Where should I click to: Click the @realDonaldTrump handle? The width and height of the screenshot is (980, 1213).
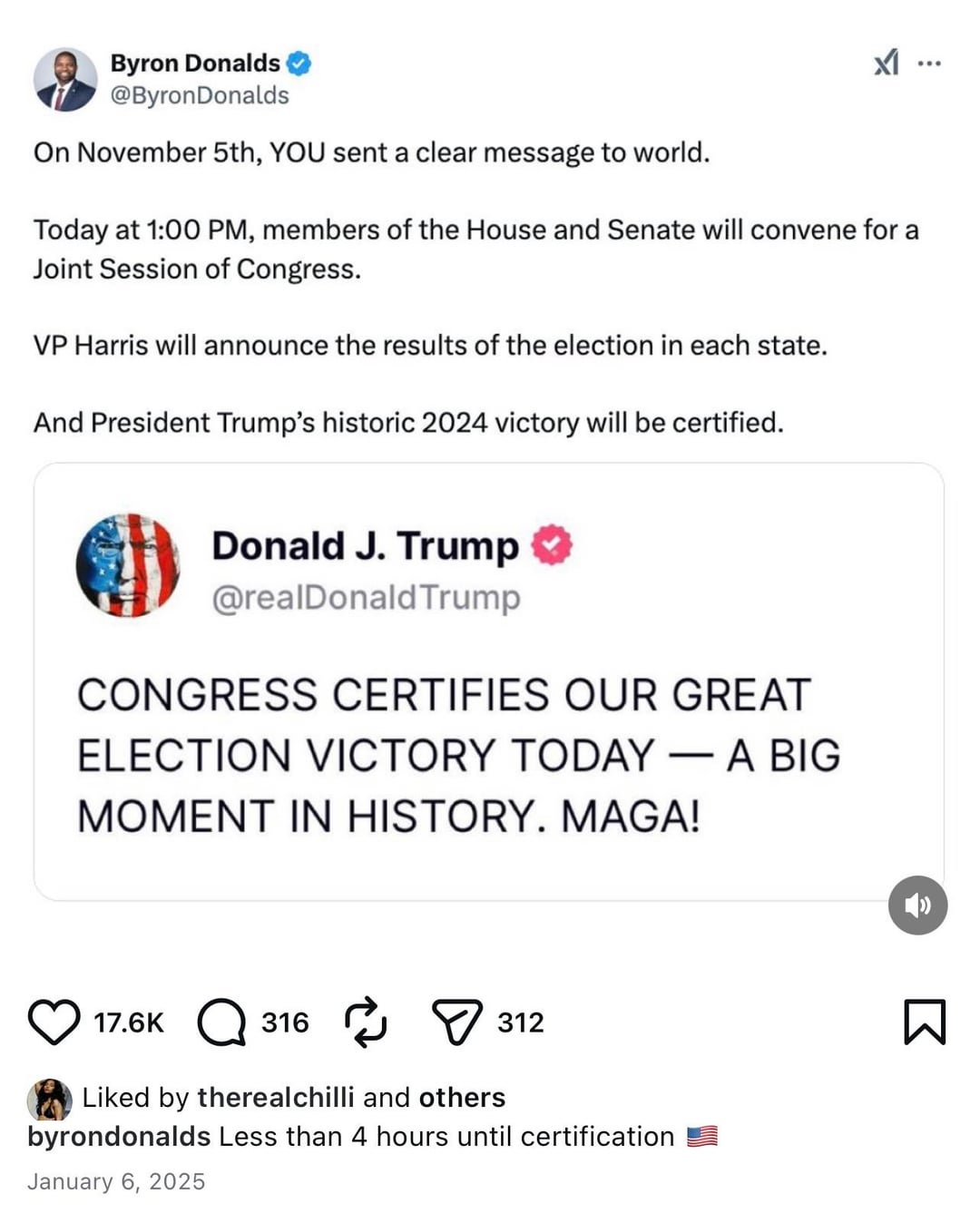[x=366, y=598]
